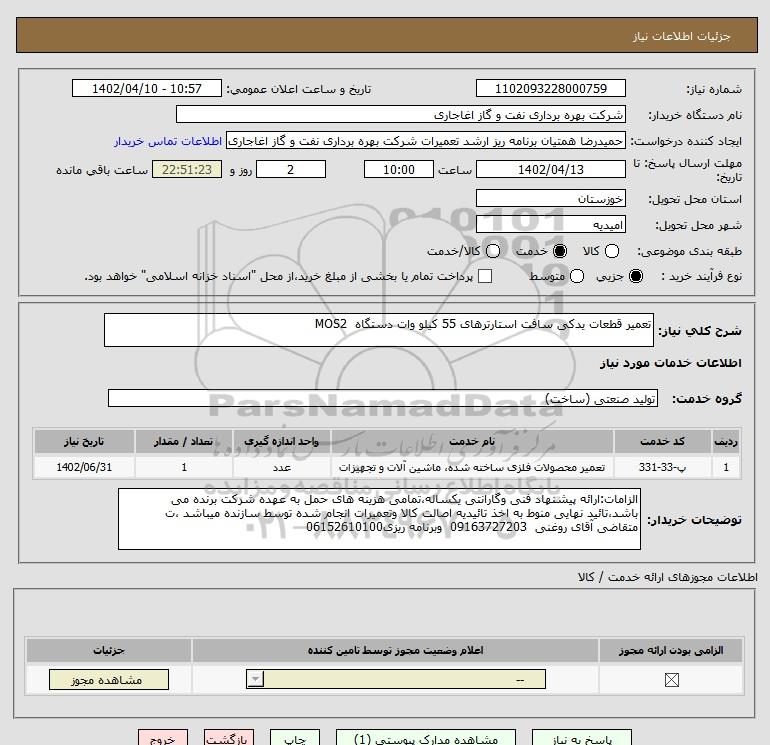Click the service name table cell

point(472,467)
